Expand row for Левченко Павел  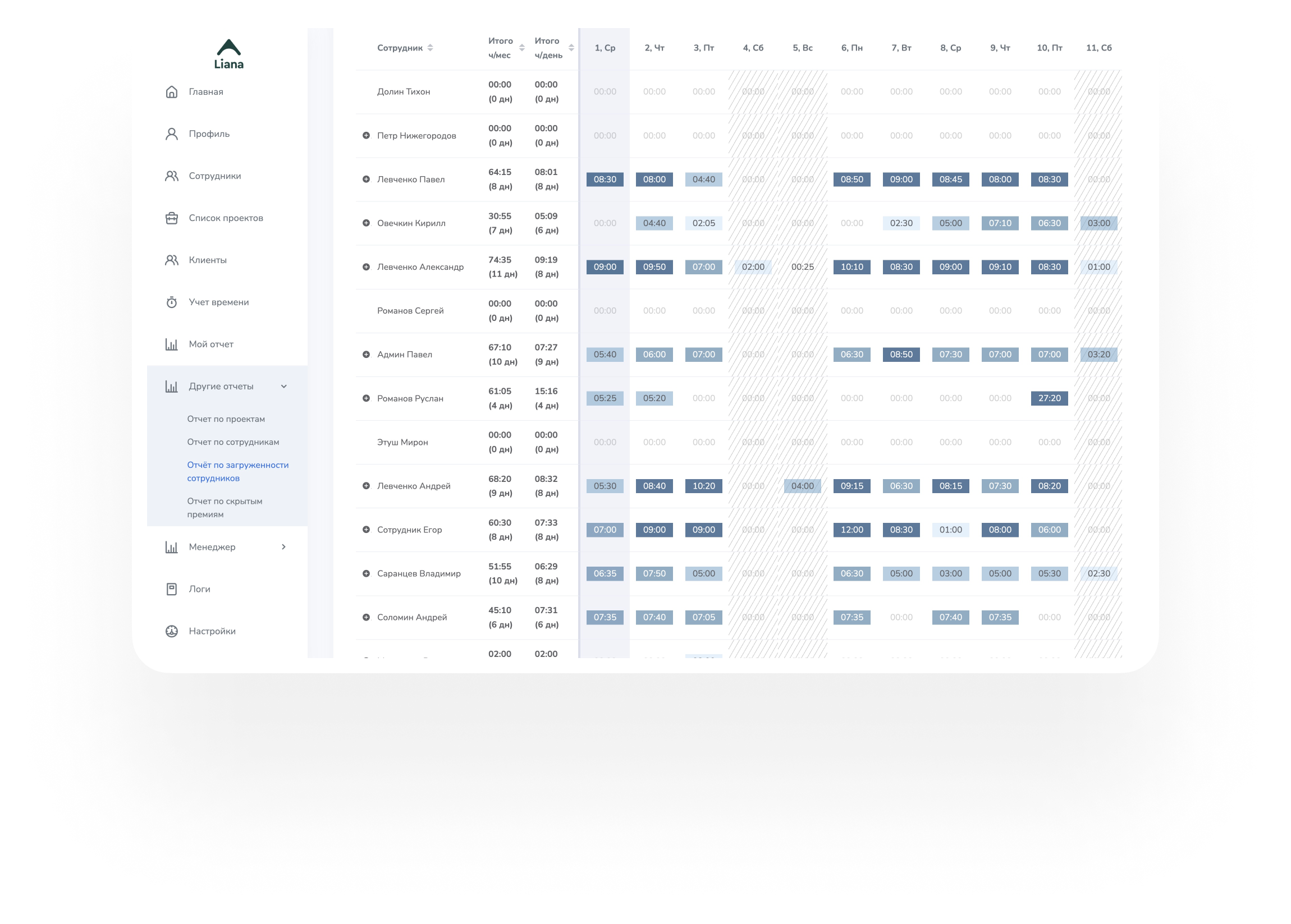point(366,179)
